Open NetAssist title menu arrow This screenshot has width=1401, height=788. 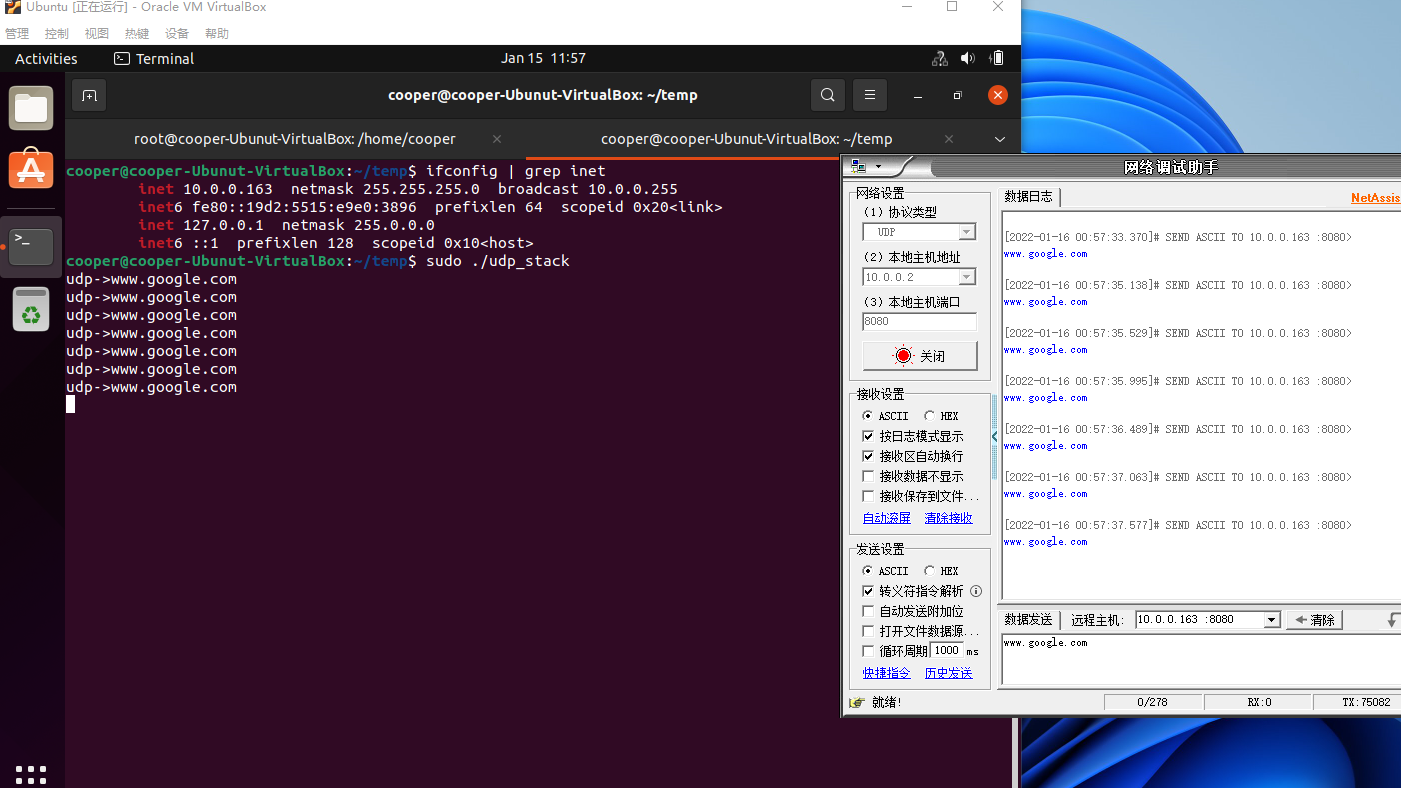coord(878,166)
